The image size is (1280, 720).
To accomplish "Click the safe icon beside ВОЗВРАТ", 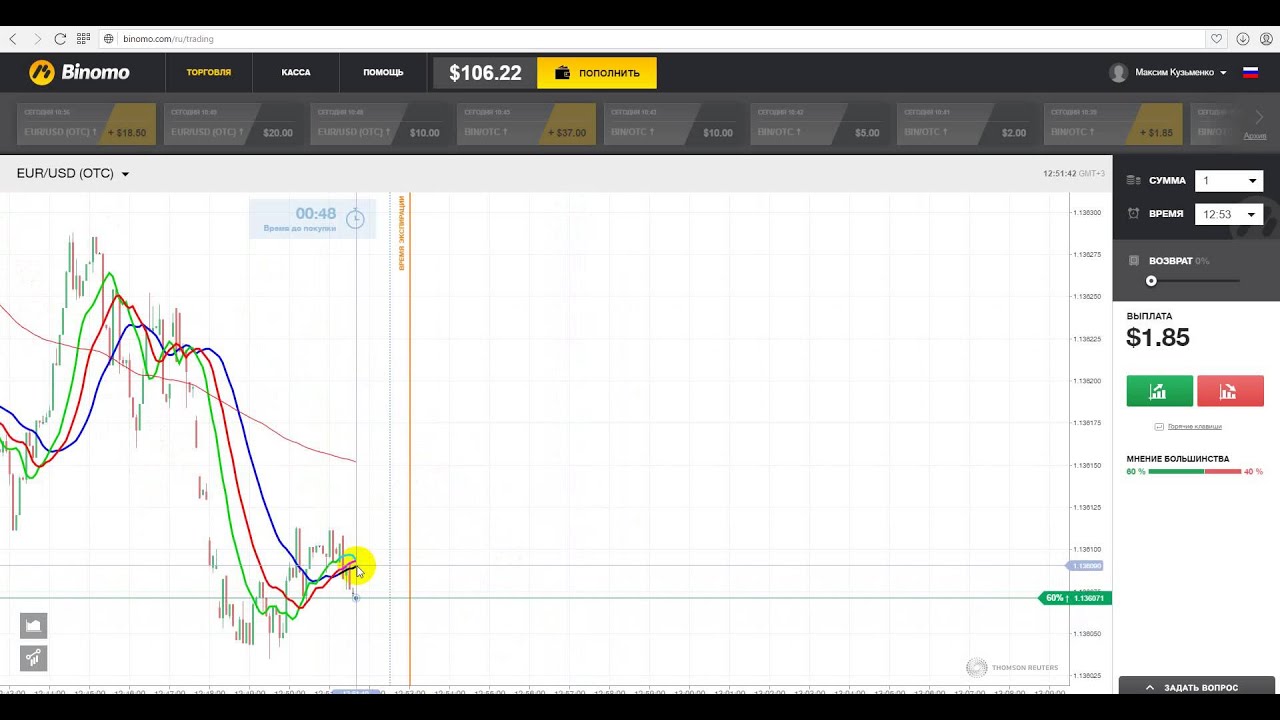I will pyautogui.click(x=1133, y=261).
